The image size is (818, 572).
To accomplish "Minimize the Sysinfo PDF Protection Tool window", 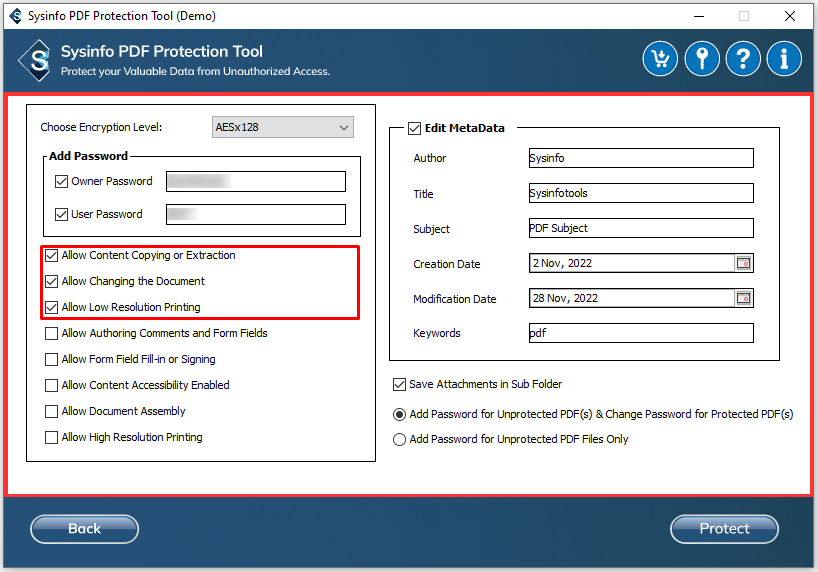I will 699,16.
